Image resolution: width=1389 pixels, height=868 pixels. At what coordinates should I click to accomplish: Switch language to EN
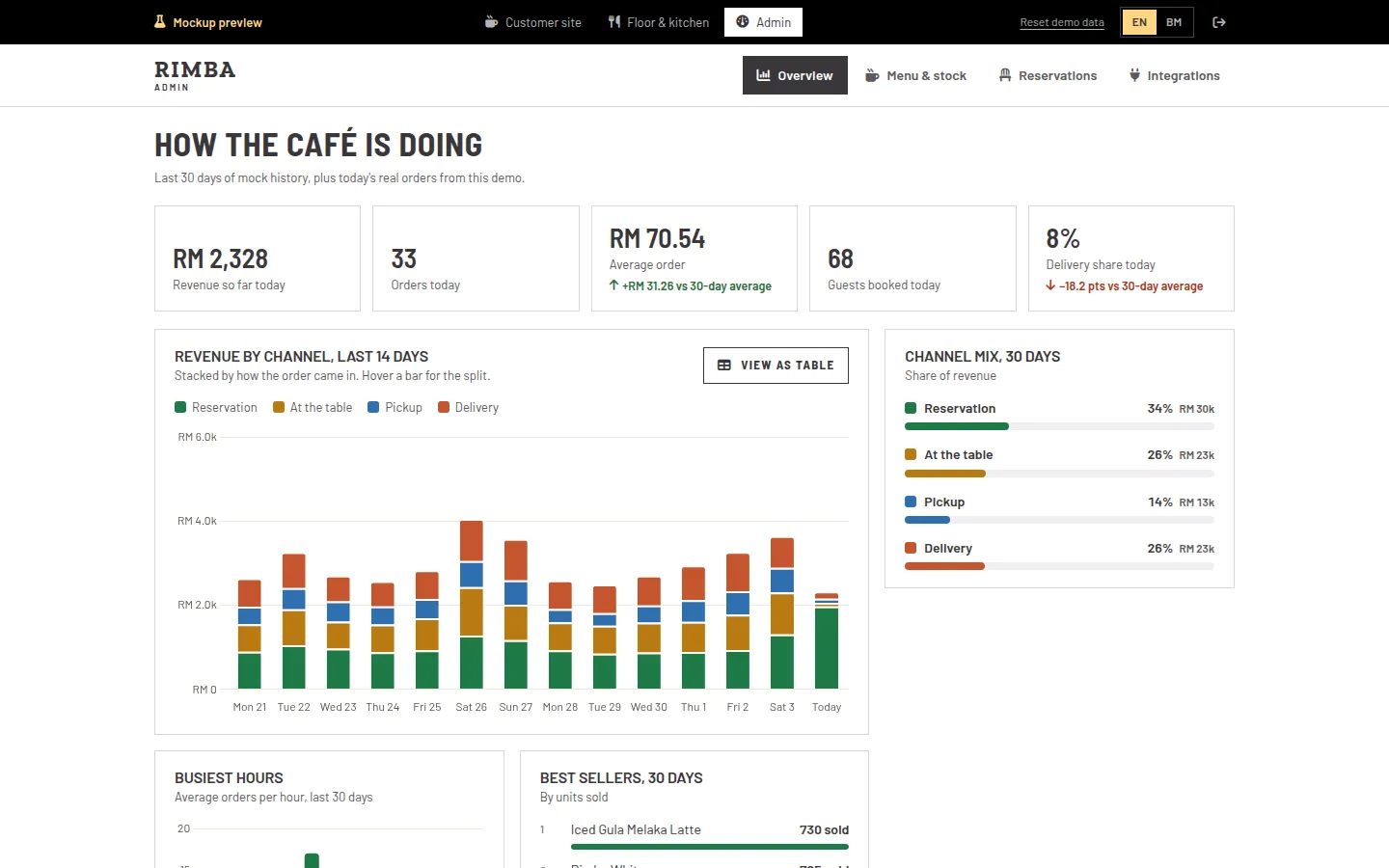pos(1139,22)
